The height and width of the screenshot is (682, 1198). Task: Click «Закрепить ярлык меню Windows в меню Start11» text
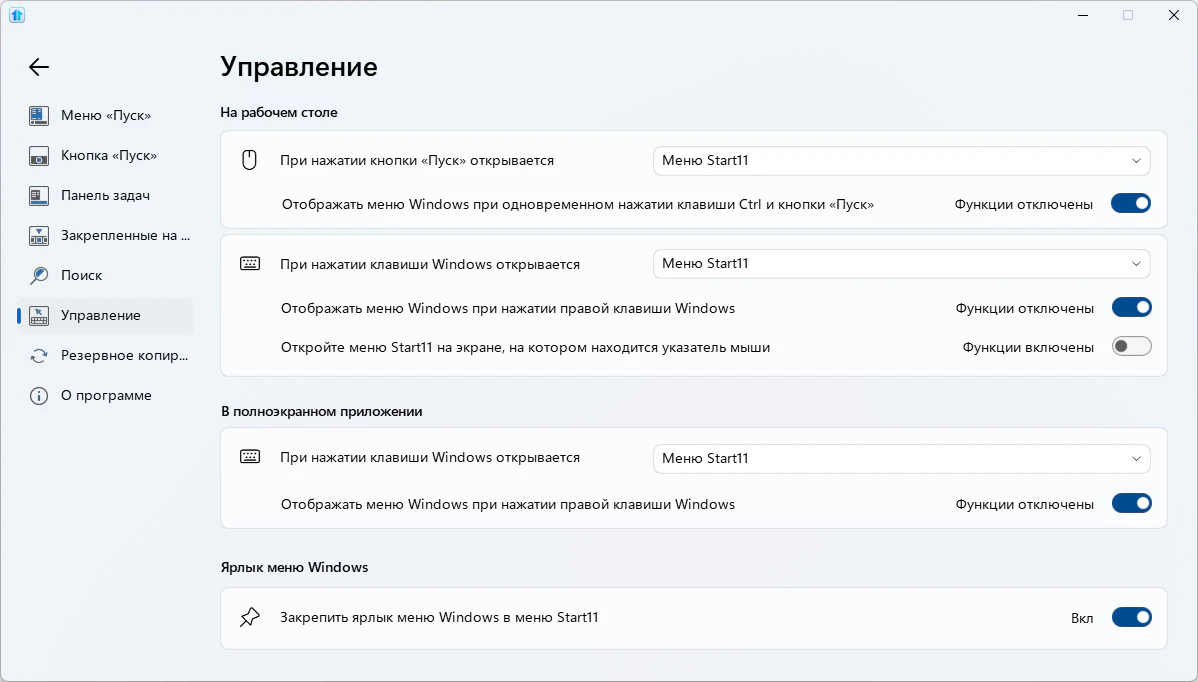point(439,617)
